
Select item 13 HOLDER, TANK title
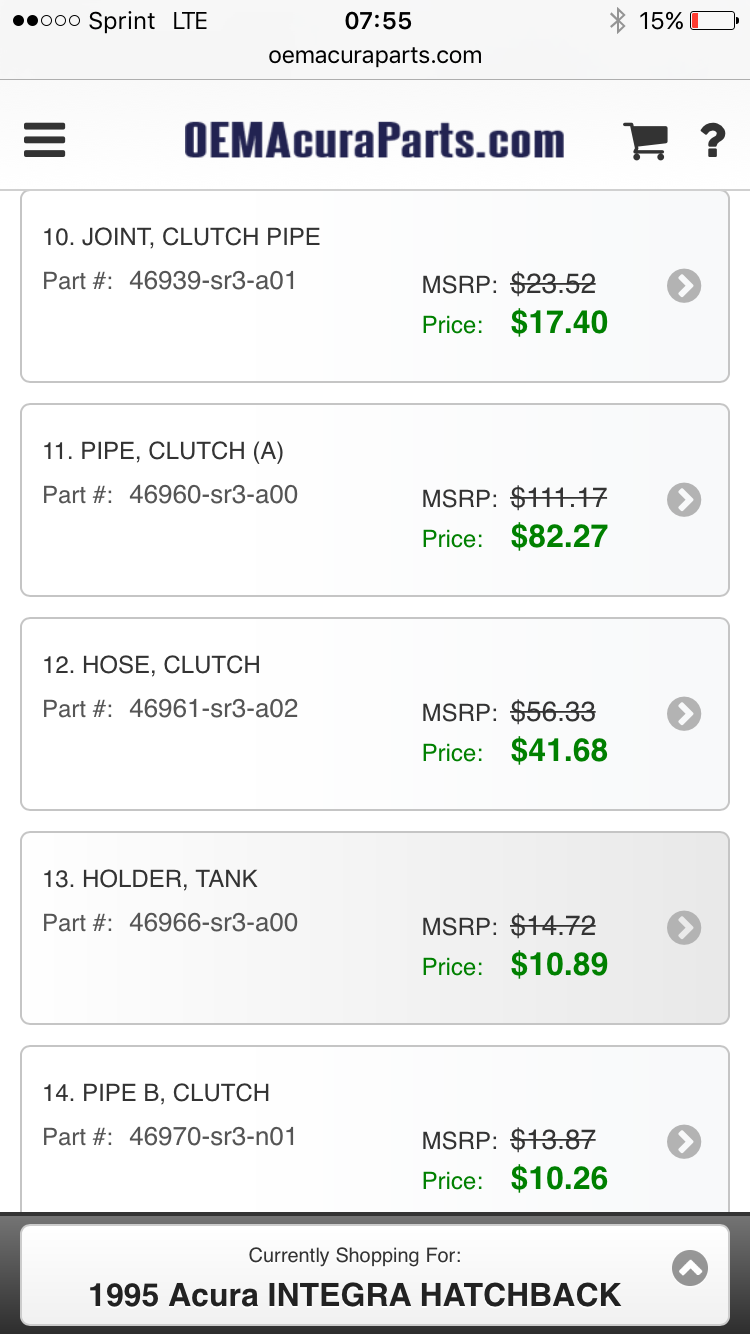150,879
